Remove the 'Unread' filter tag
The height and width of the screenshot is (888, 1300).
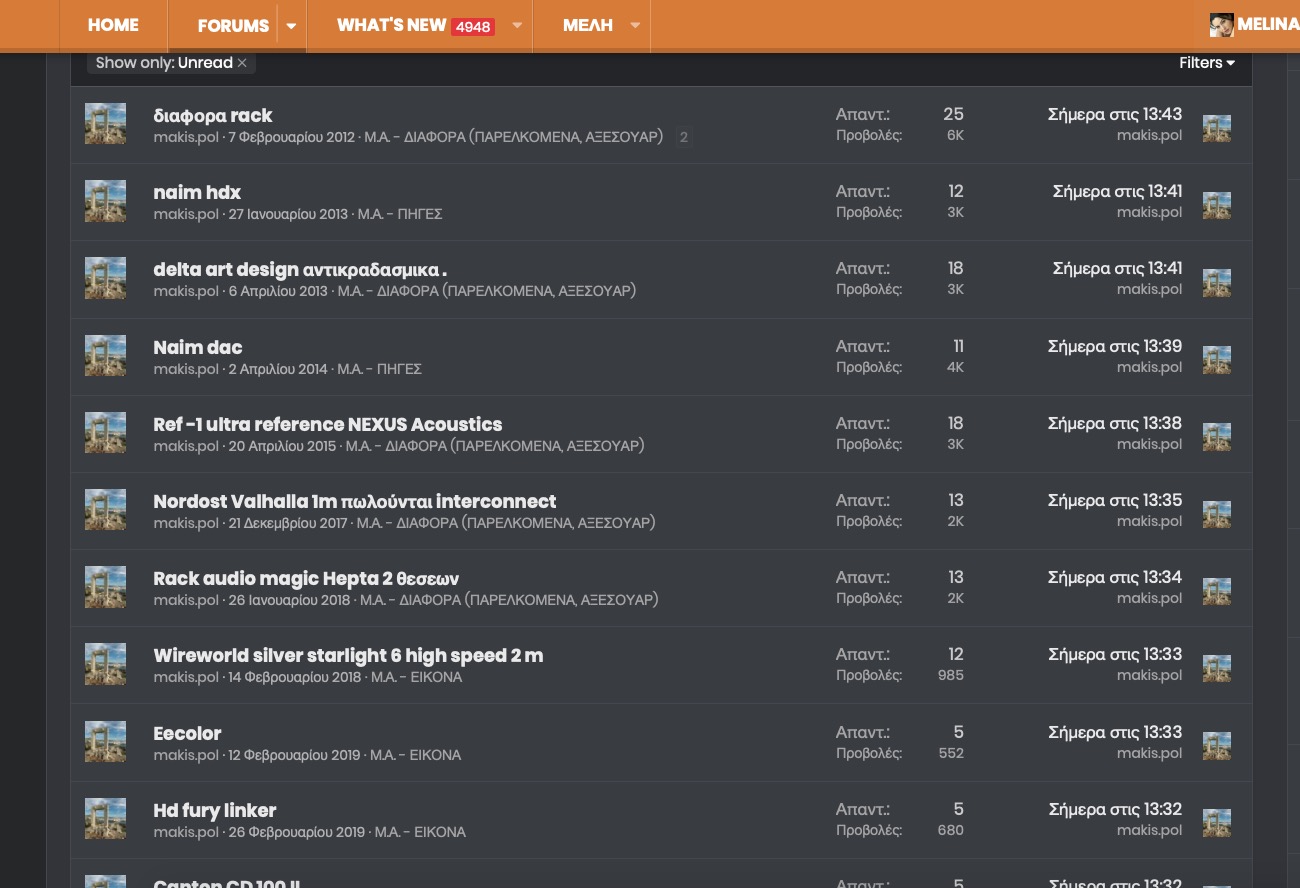[x=242, y=63]
